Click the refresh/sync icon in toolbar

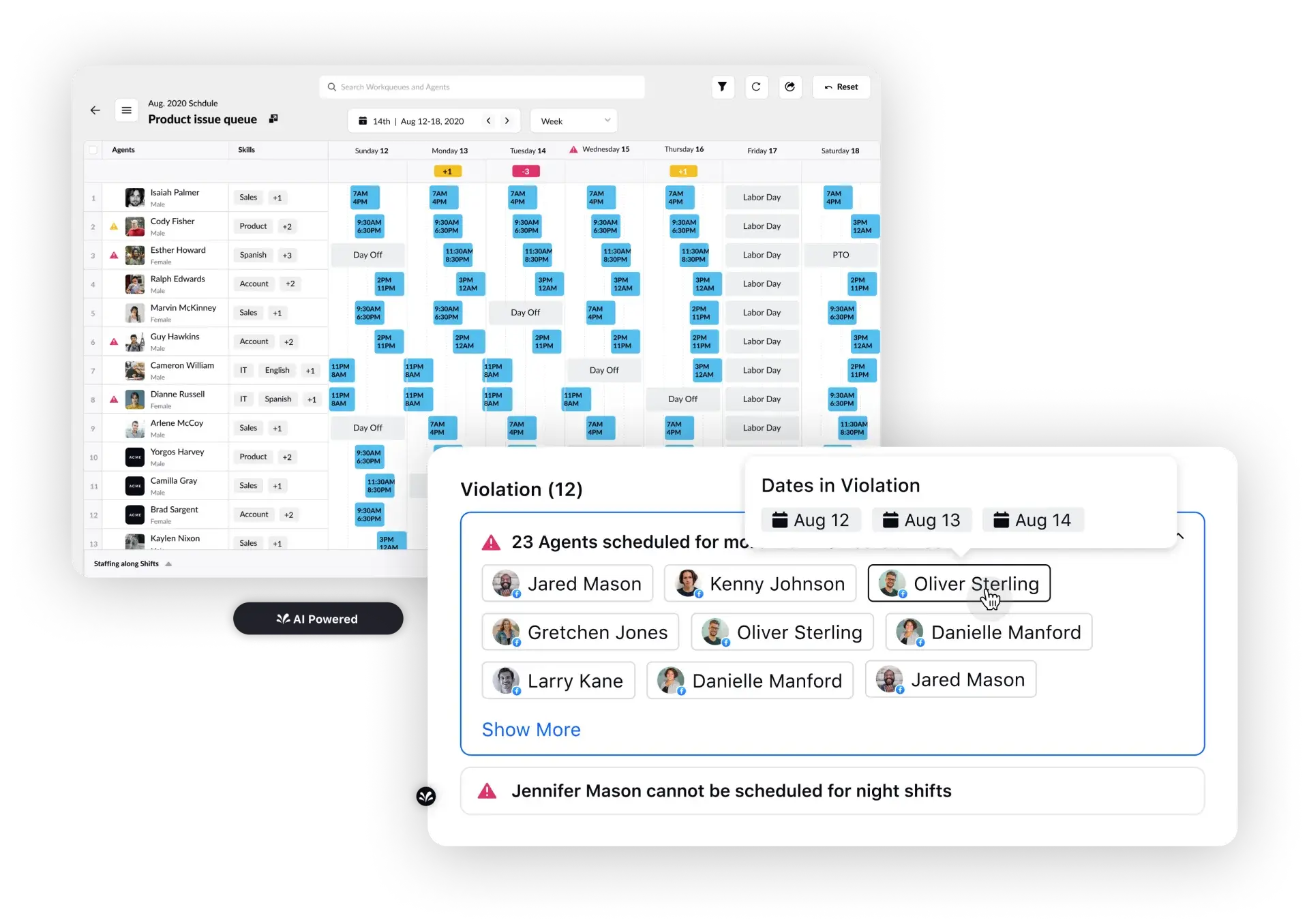tap(756, 87)
